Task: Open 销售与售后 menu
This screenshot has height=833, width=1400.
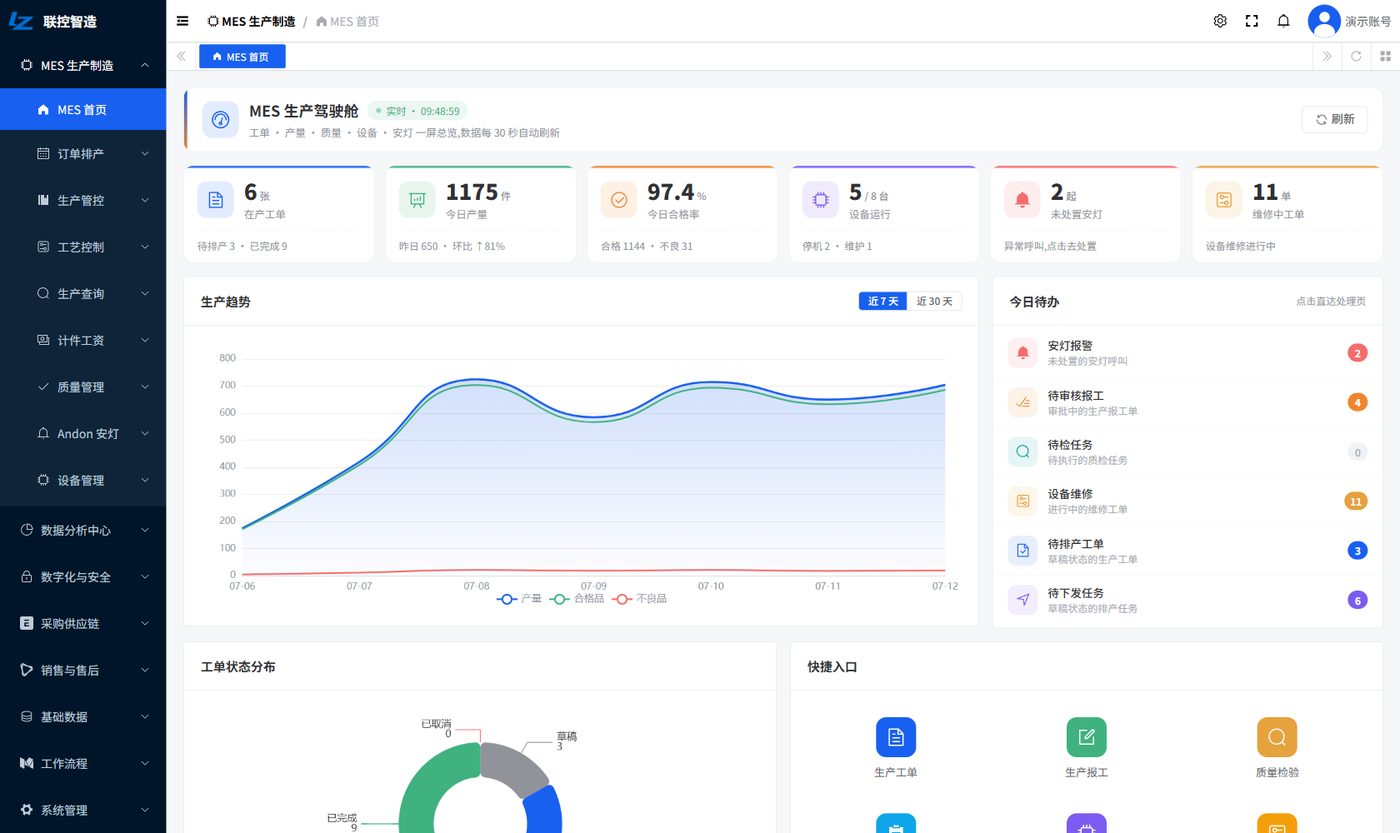Action: (x=83, y=670)
